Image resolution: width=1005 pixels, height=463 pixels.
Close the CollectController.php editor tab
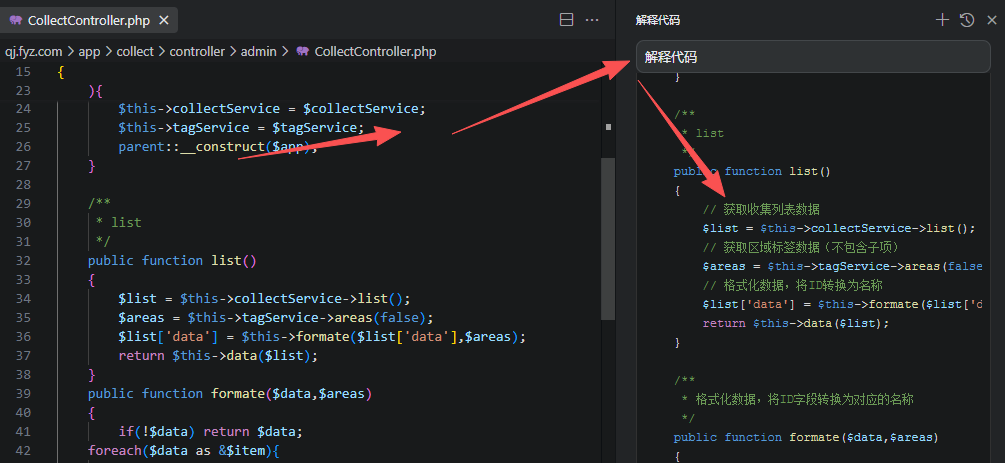(x=163, y=21)
